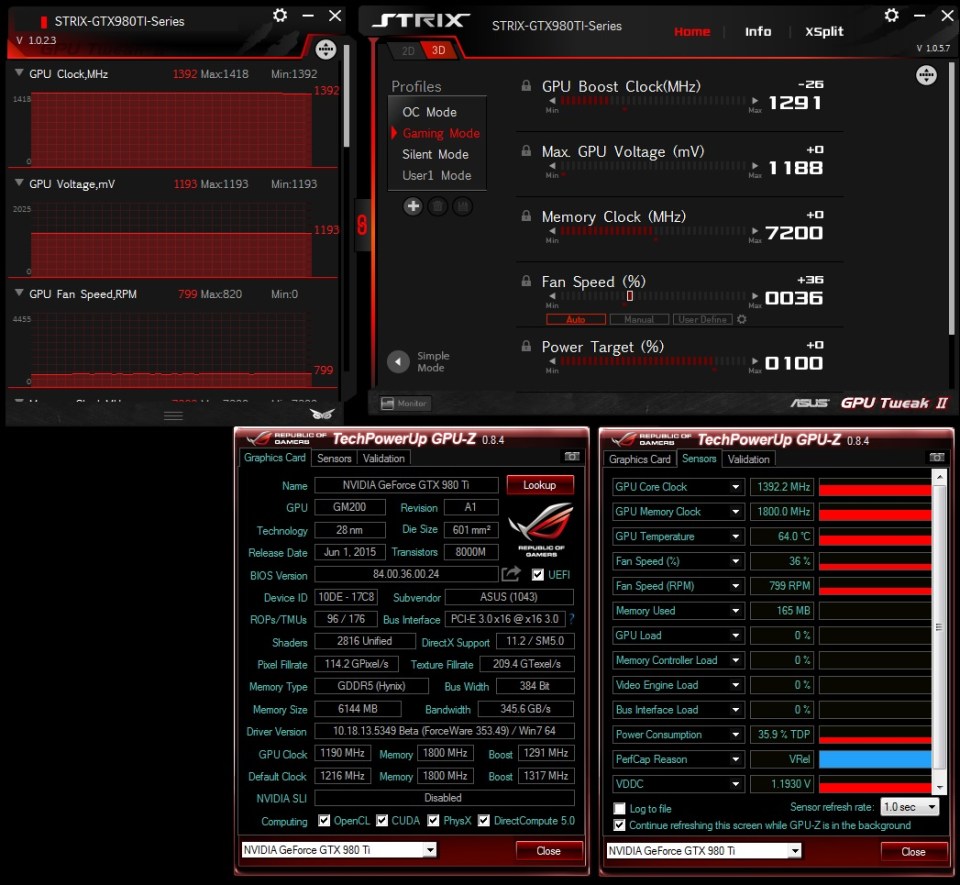960x885 pixels.
Task: Open the XSplit tab
Action: pyautogui.click(x=824, y=31)
